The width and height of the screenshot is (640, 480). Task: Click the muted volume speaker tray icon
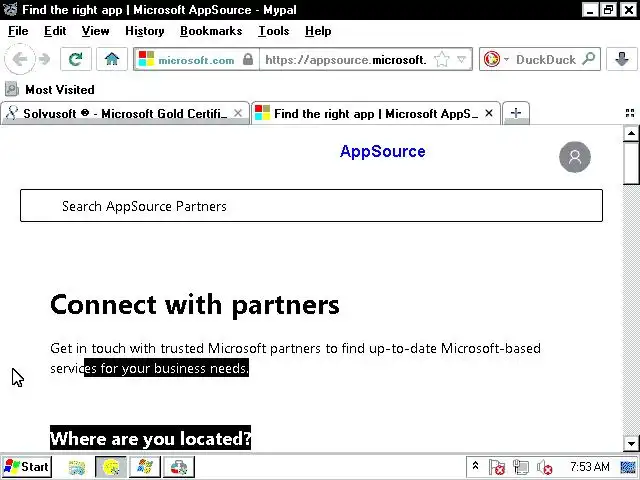pos(544,467)
